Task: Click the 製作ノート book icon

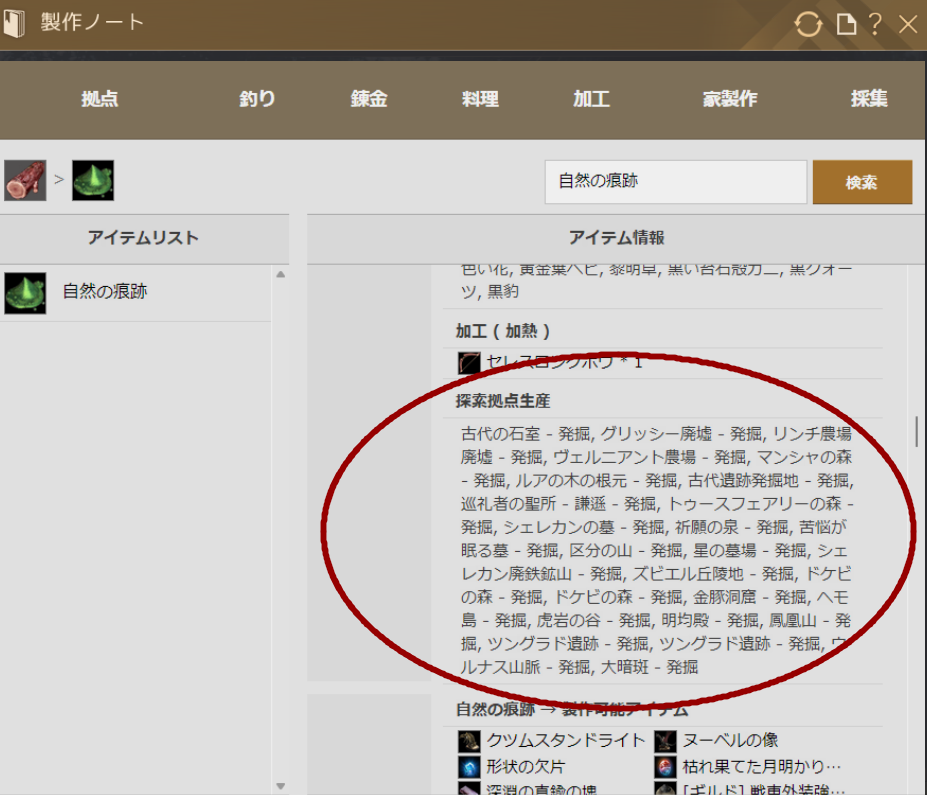Action: coord(14,23)
